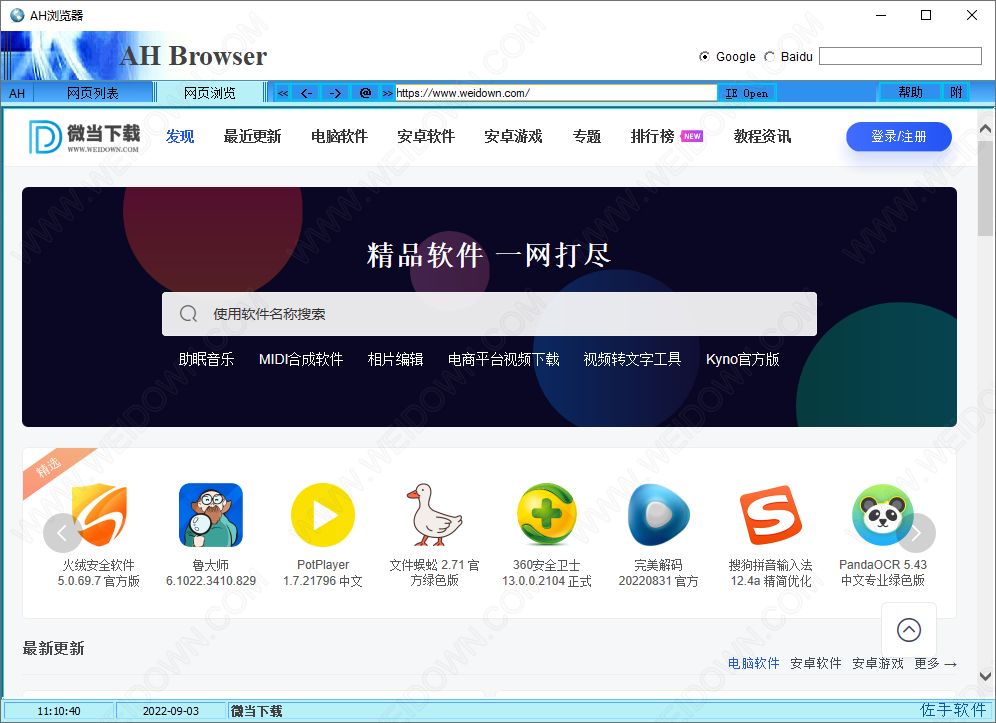Image resolution: width=996 pixels, height=723 pixels.
Task: Click the '<<' first-page toolbar button
Action: (283, 93)
